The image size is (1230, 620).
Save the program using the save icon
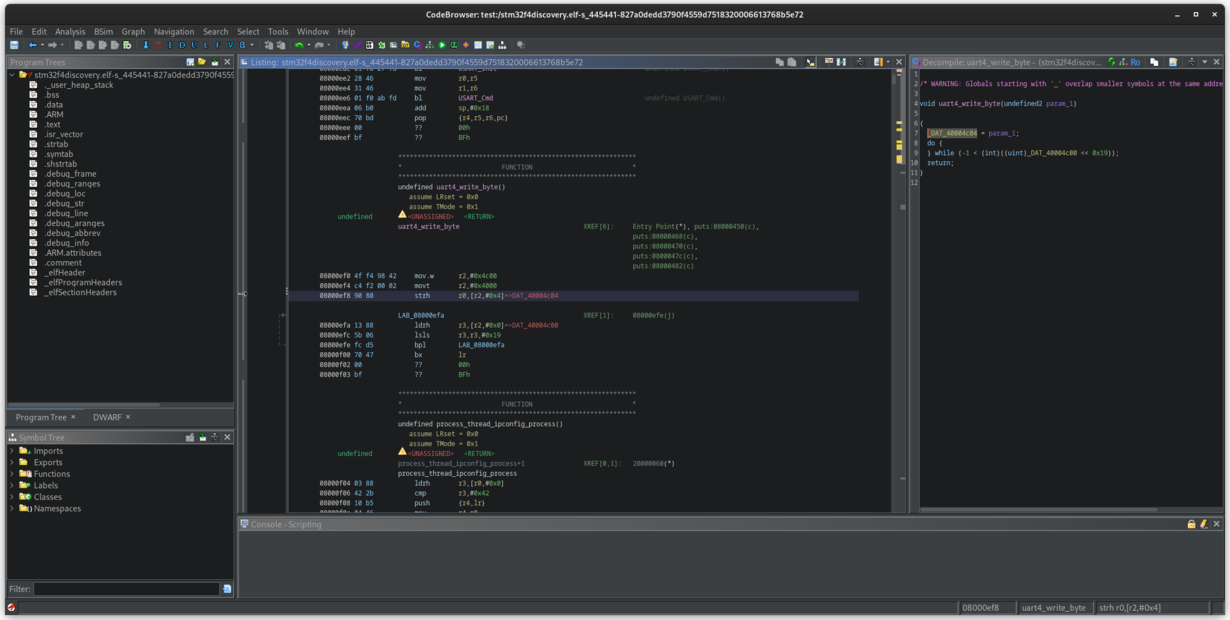(15, 45)
